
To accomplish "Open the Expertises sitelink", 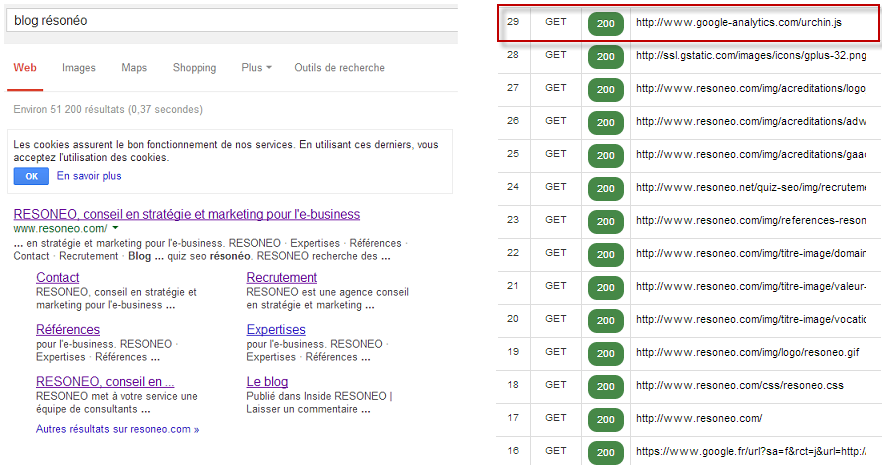I will [276, 329].
